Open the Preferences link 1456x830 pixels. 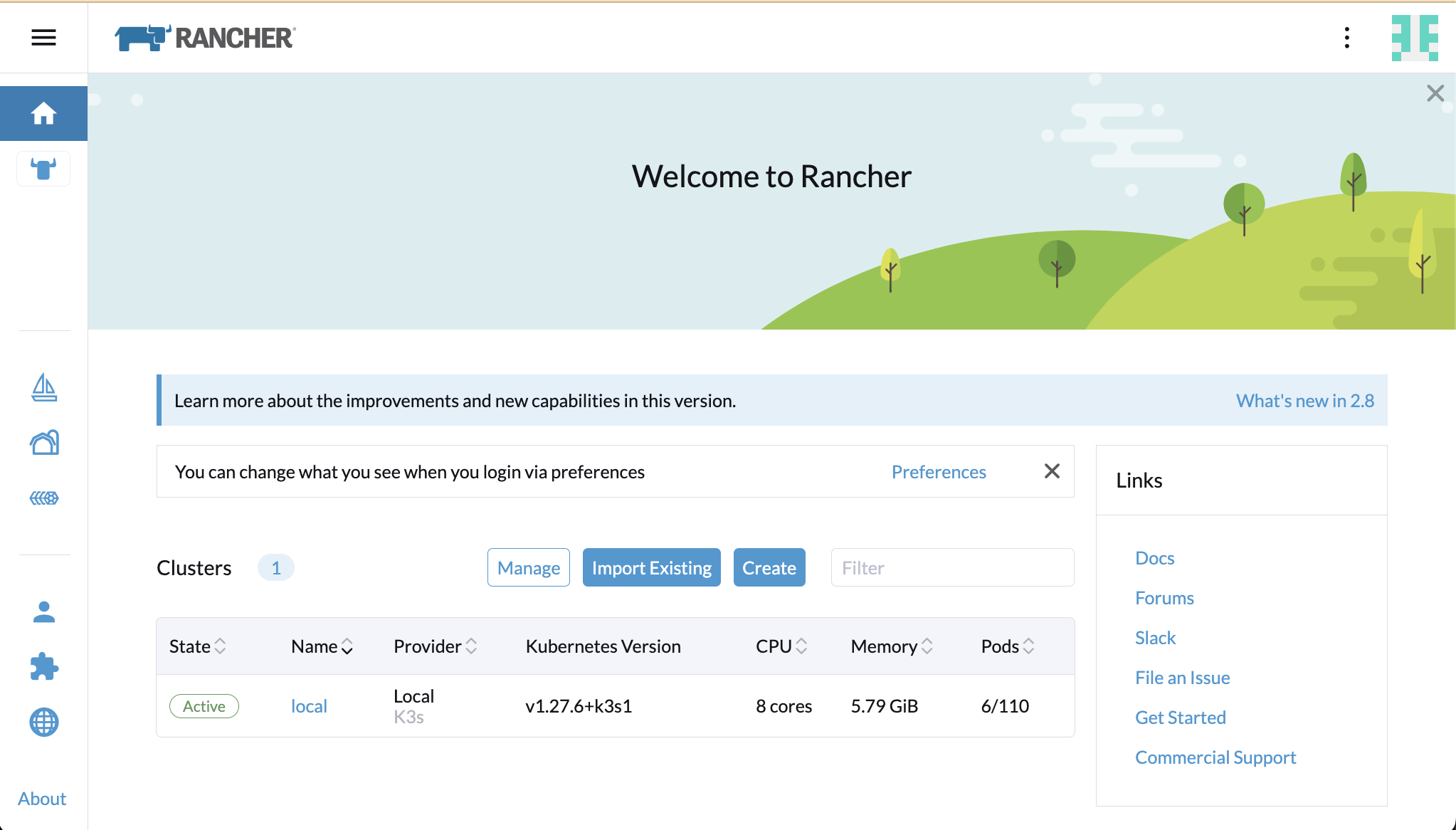(x=939, y=472)
